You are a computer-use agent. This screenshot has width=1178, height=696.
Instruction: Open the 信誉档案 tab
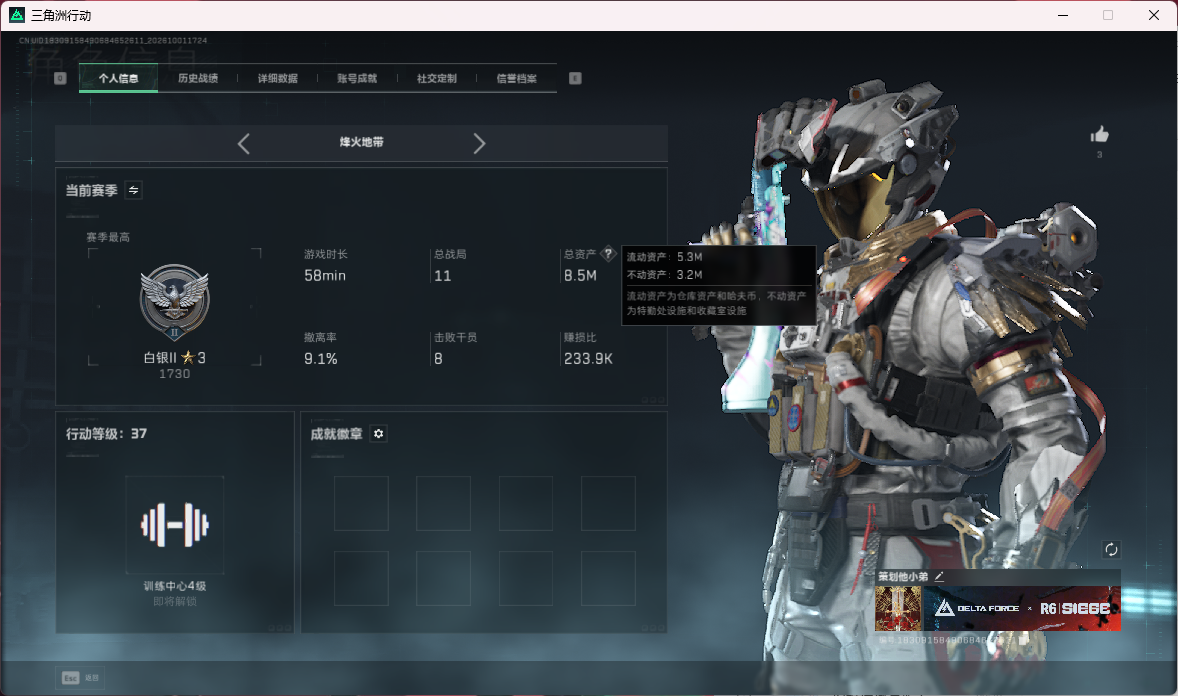(516, 78)
